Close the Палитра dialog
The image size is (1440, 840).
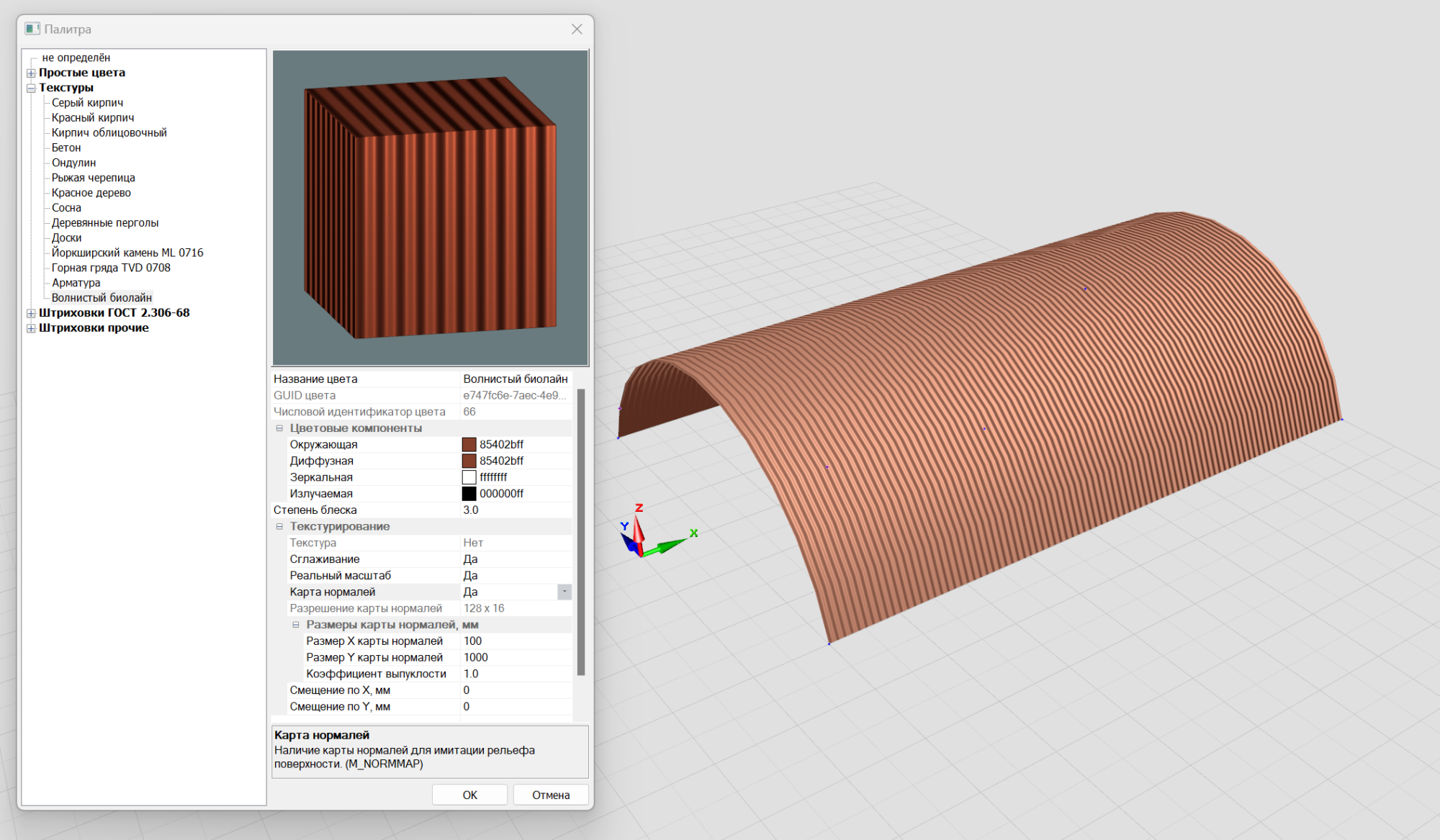(577, 29)
